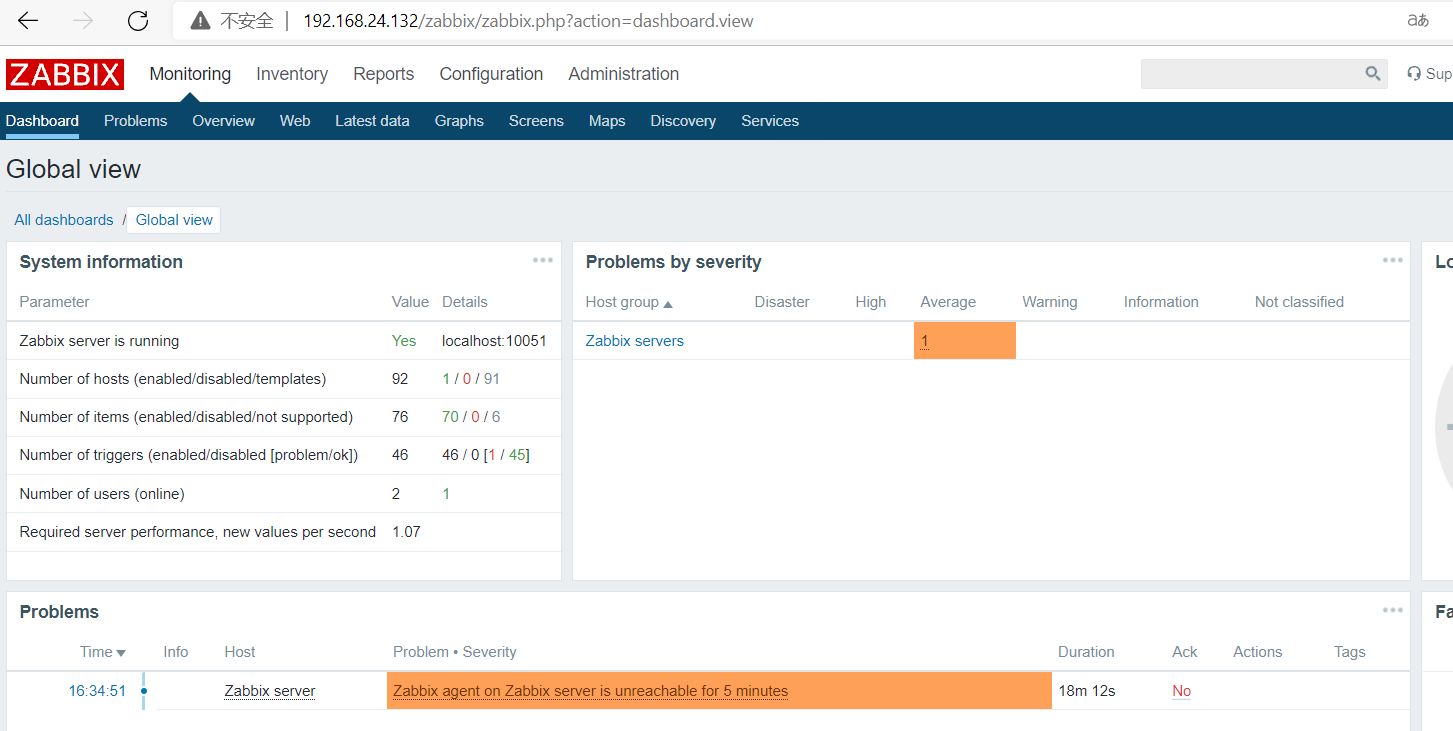Click the 'Warning' column header
Viewport: 1453px width, 731px height.
click(1050, 302)
